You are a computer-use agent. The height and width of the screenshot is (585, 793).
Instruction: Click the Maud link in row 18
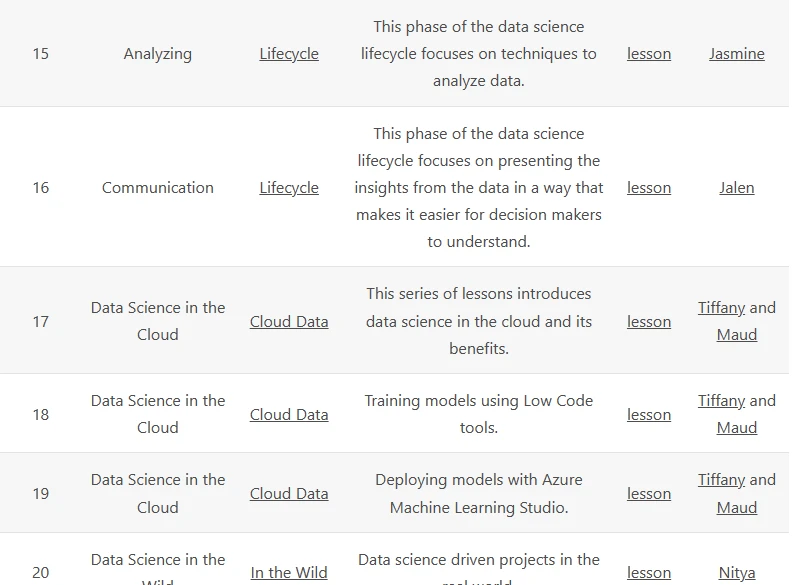point(737,428)
